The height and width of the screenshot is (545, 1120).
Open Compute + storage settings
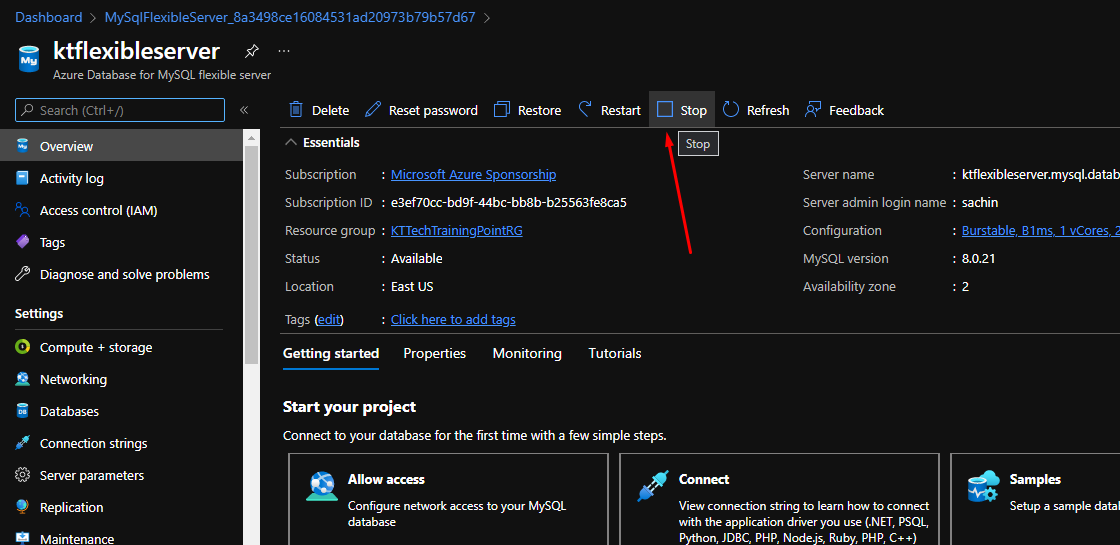coord(96,347)
